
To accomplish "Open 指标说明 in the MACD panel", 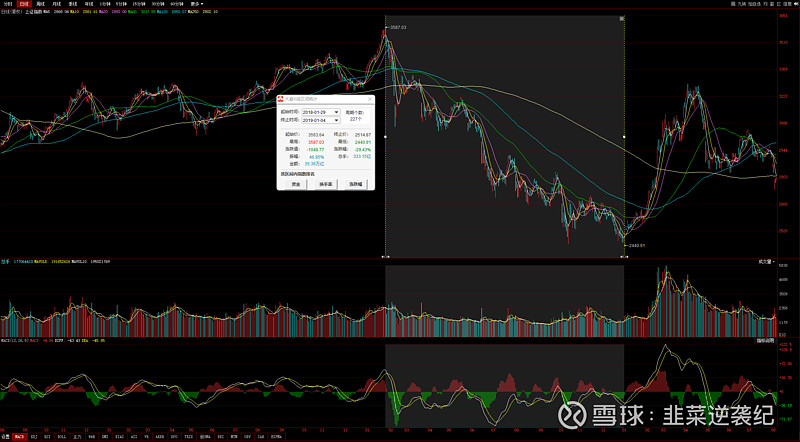I will pyautogui.click(x=766, y=342).
